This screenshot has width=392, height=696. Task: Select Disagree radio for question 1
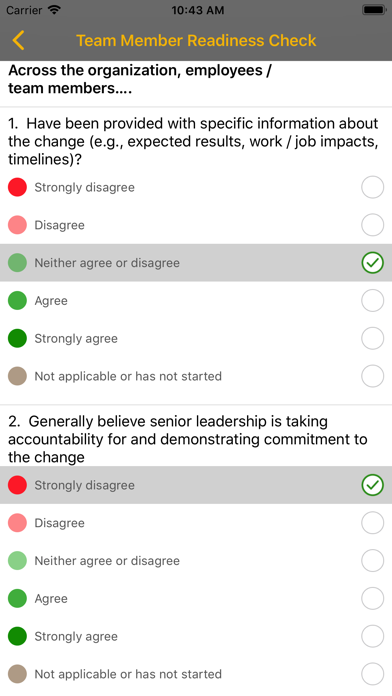(372, 225)
